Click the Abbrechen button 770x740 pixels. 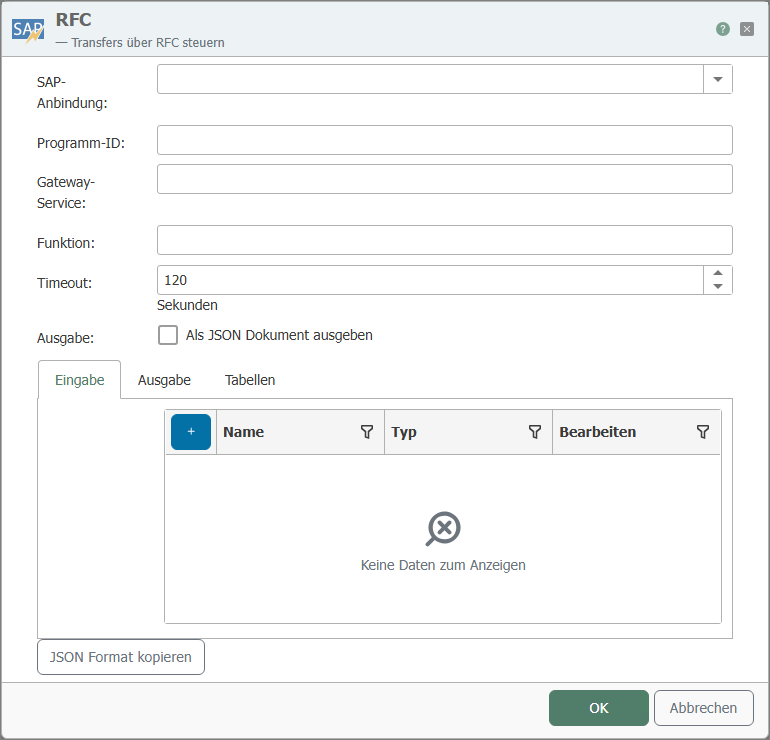703,708
